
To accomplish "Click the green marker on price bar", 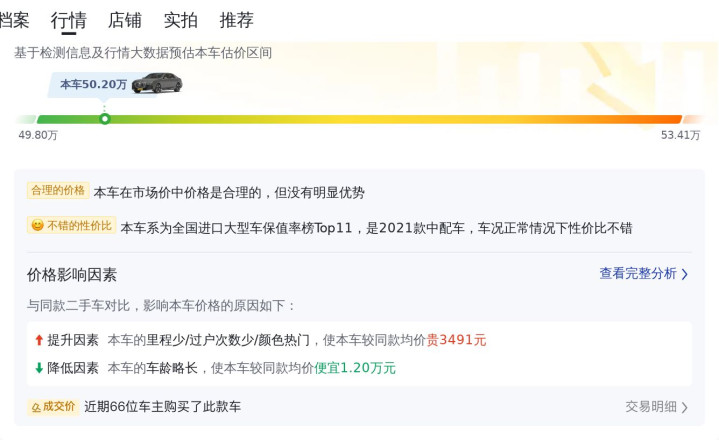I will 105,119.
